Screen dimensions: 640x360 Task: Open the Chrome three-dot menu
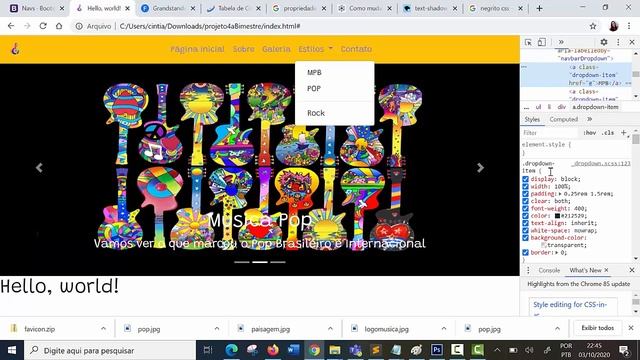629,26
